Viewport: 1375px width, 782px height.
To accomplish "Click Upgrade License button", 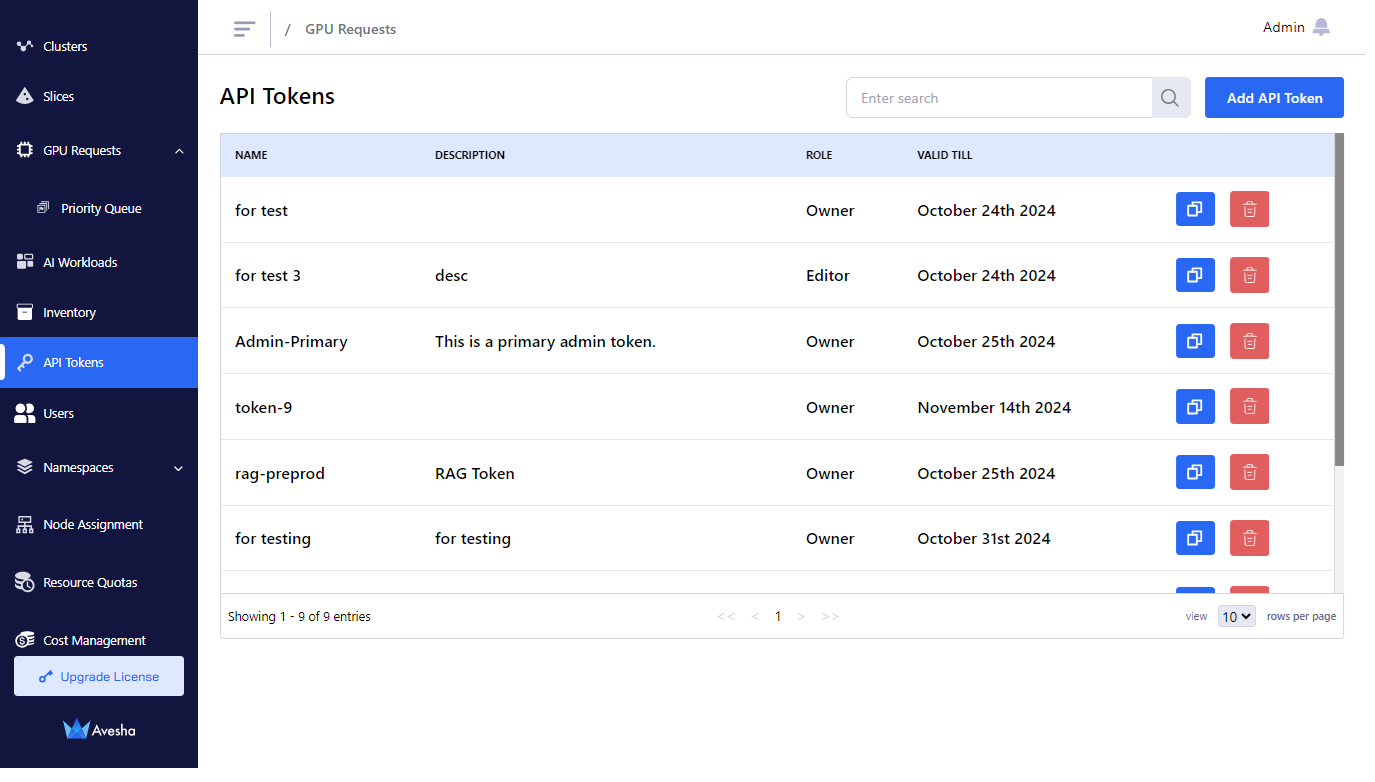I will (99, 676).
